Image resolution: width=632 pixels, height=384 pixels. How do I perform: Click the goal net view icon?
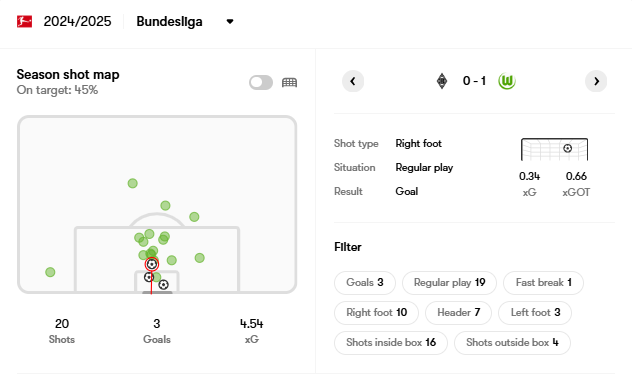[289, 83]
